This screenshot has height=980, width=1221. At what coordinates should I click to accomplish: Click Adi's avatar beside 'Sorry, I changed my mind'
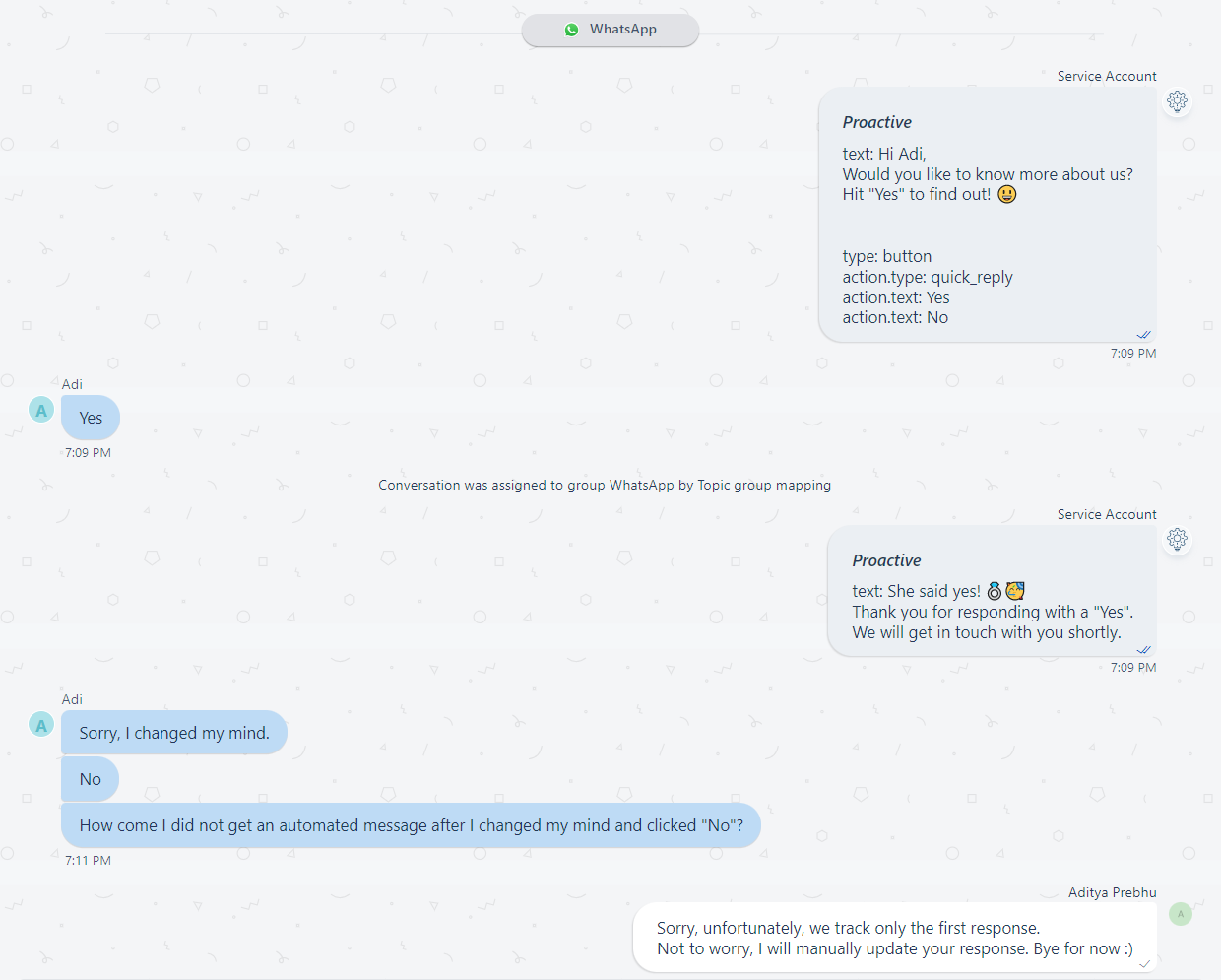pyautogui.click(x=41, y=725)
